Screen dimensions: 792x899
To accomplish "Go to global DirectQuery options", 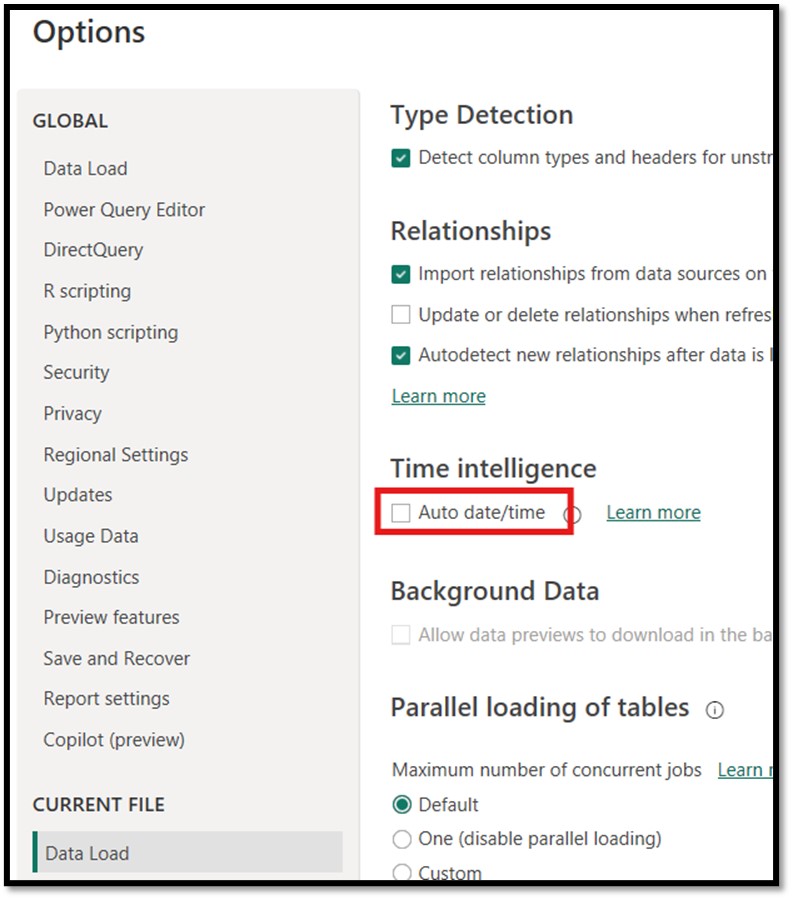I will pos(93,250).
